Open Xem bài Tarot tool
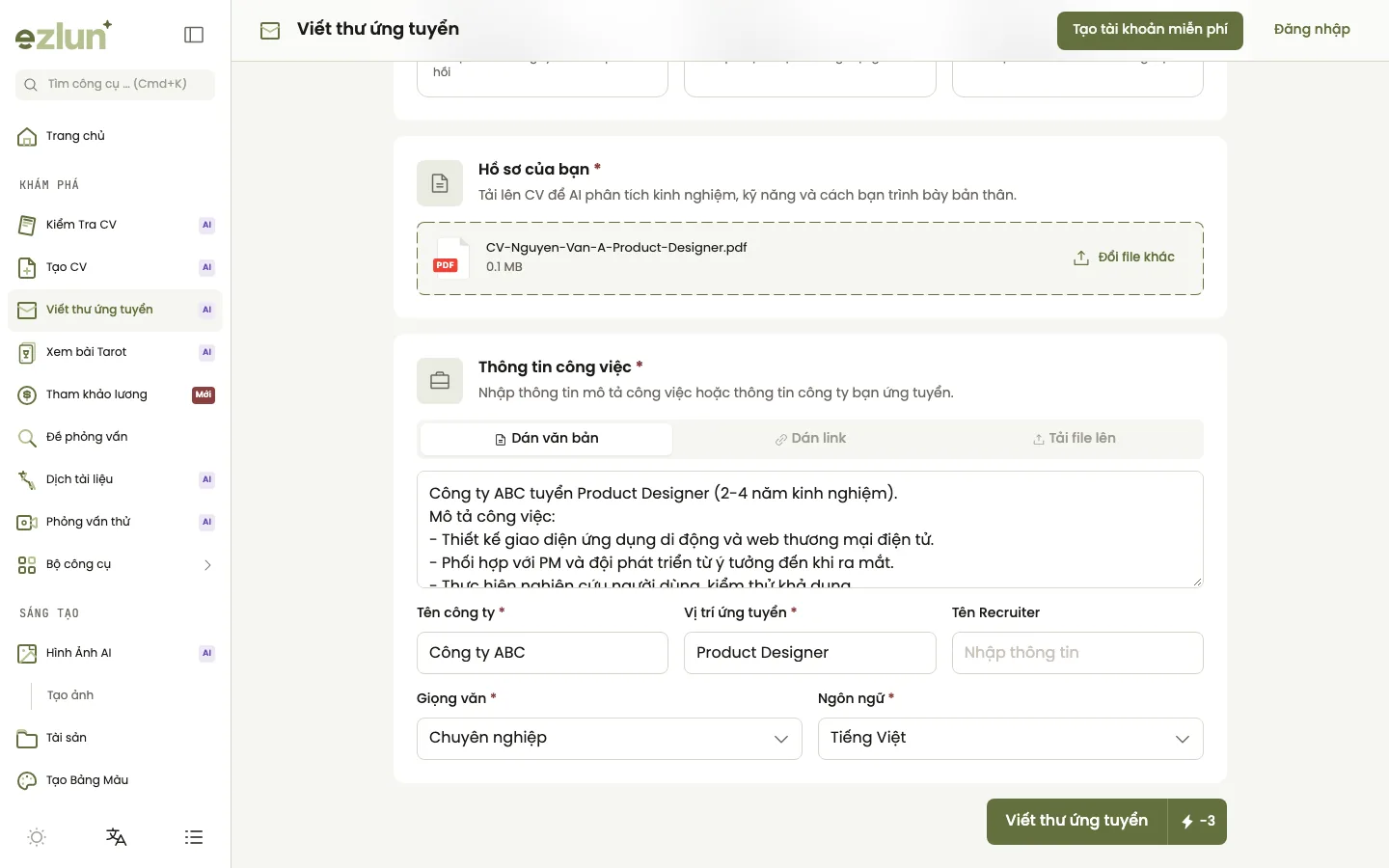 pos(115,352)
